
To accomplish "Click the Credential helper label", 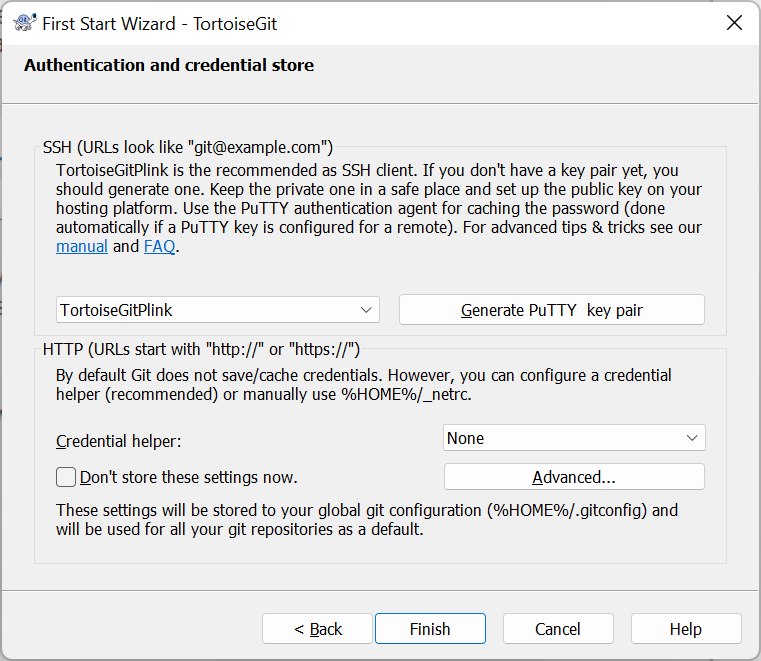I will [118, 441].
